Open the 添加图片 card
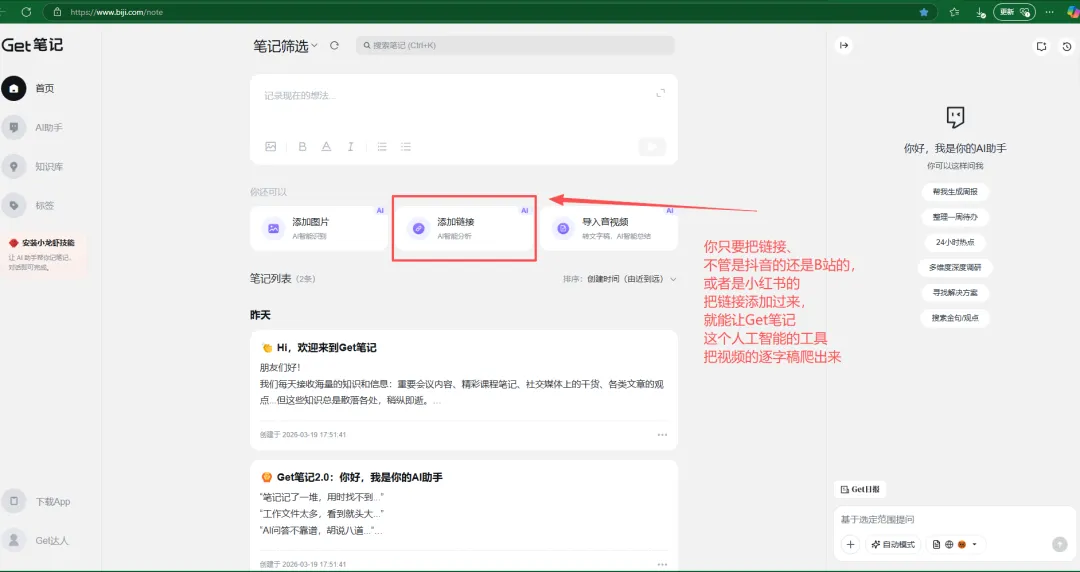Viewport: 1080px width, 572px height. pos(319,228)
